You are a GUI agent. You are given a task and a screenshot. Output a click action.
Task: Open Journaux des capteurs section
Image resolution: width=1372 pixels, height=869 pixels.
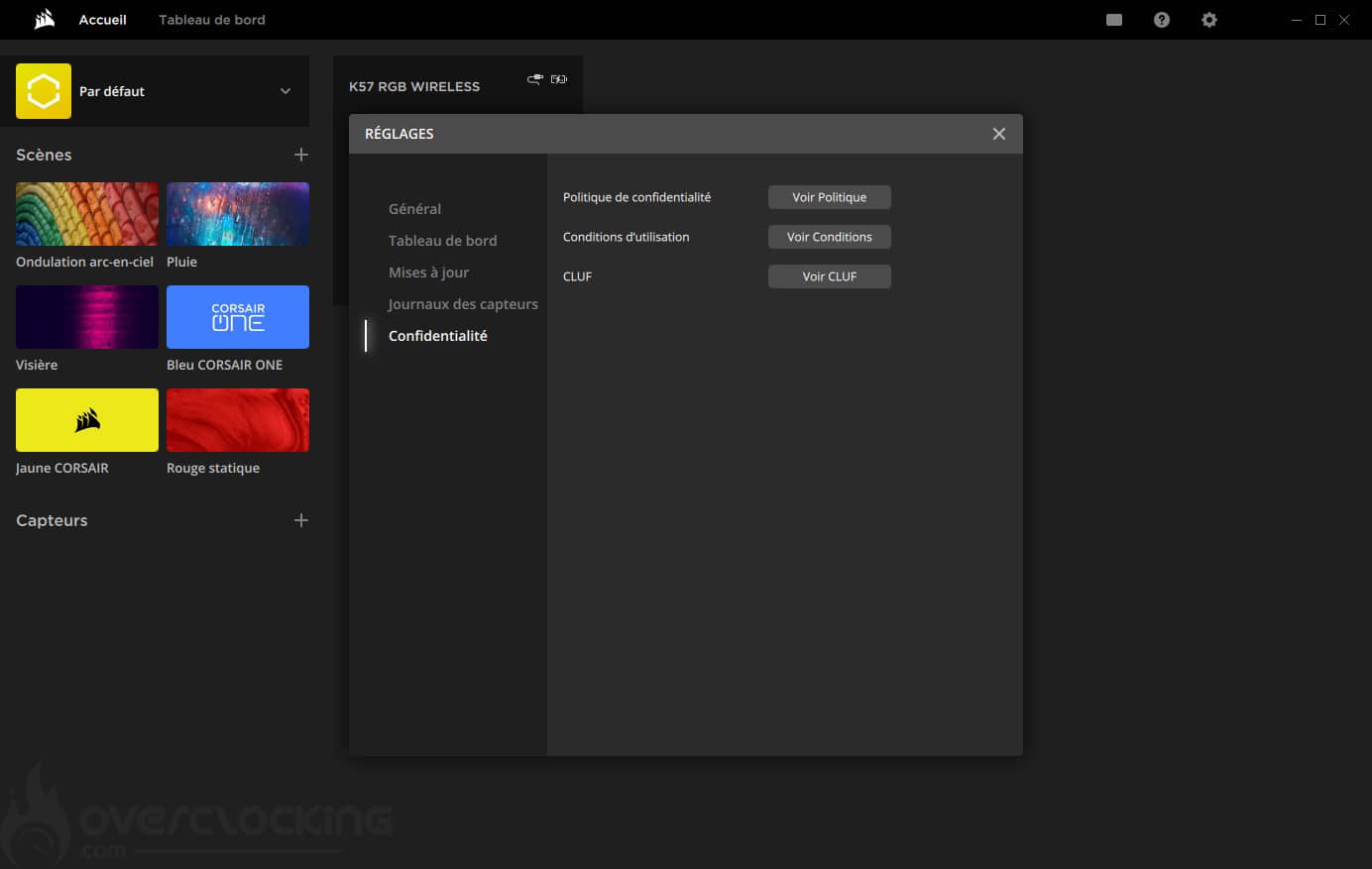pyautogui.click(x=463, y=304)
